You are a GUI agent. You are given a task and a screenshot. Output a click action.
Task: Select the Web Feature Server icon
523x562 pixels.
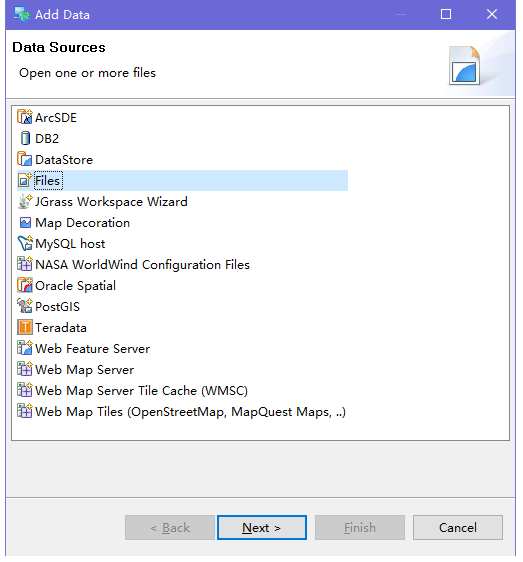tap(25, 348)
